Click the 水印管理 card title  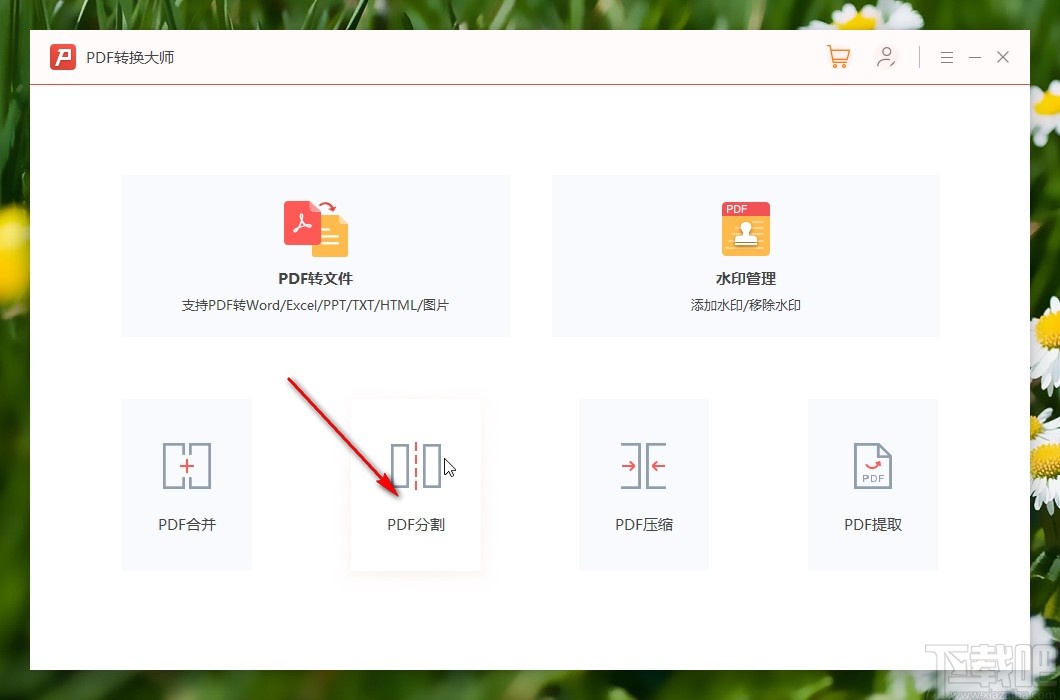coord(745,278)
